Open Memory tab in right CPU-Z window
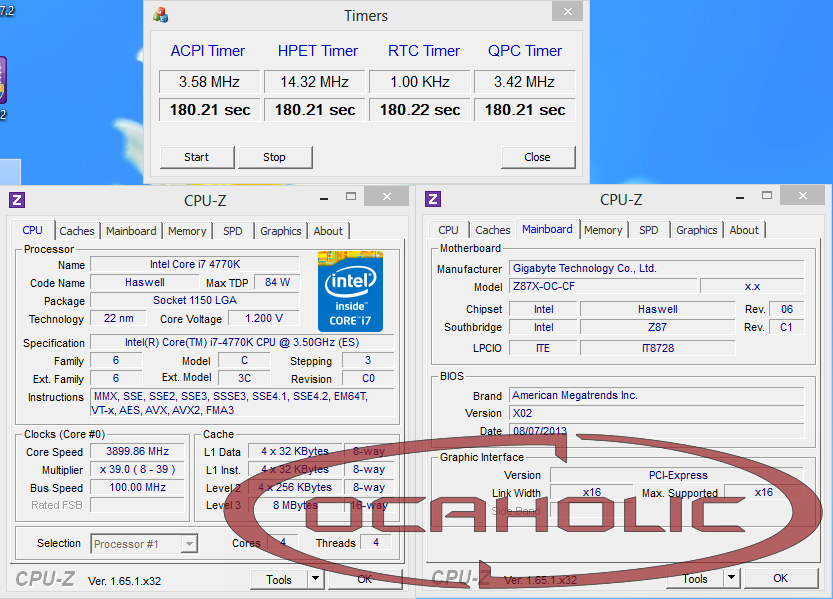 pos(603,230)
